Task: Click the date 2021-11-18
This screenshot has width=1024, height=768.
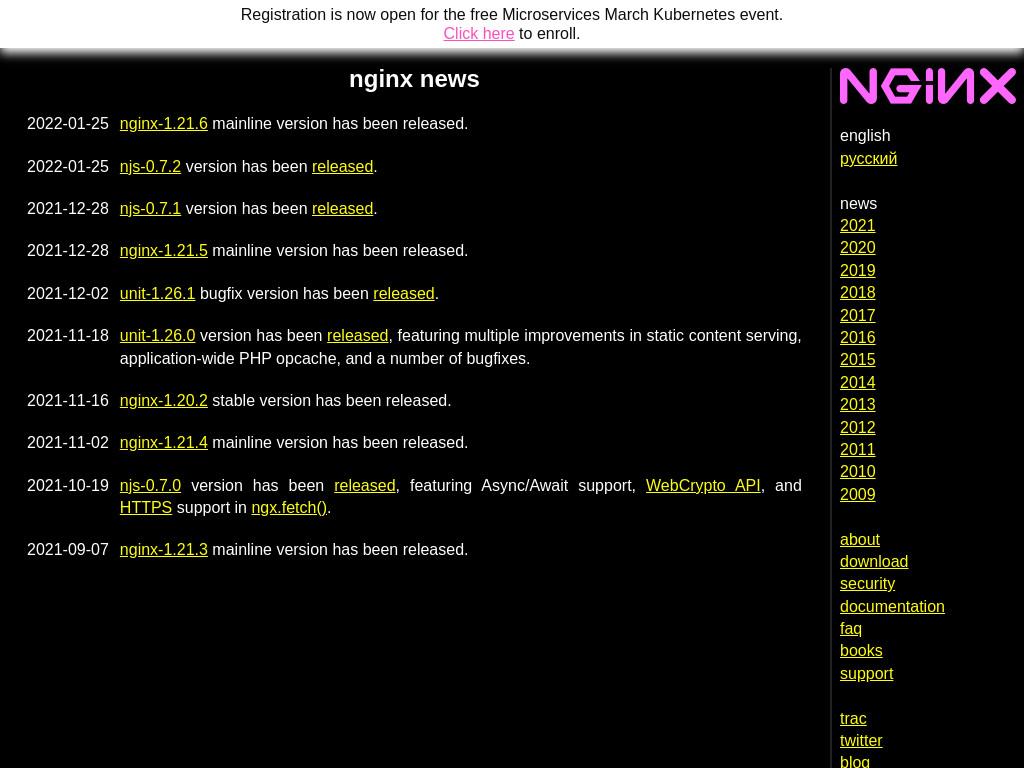Action: [68, 335]
